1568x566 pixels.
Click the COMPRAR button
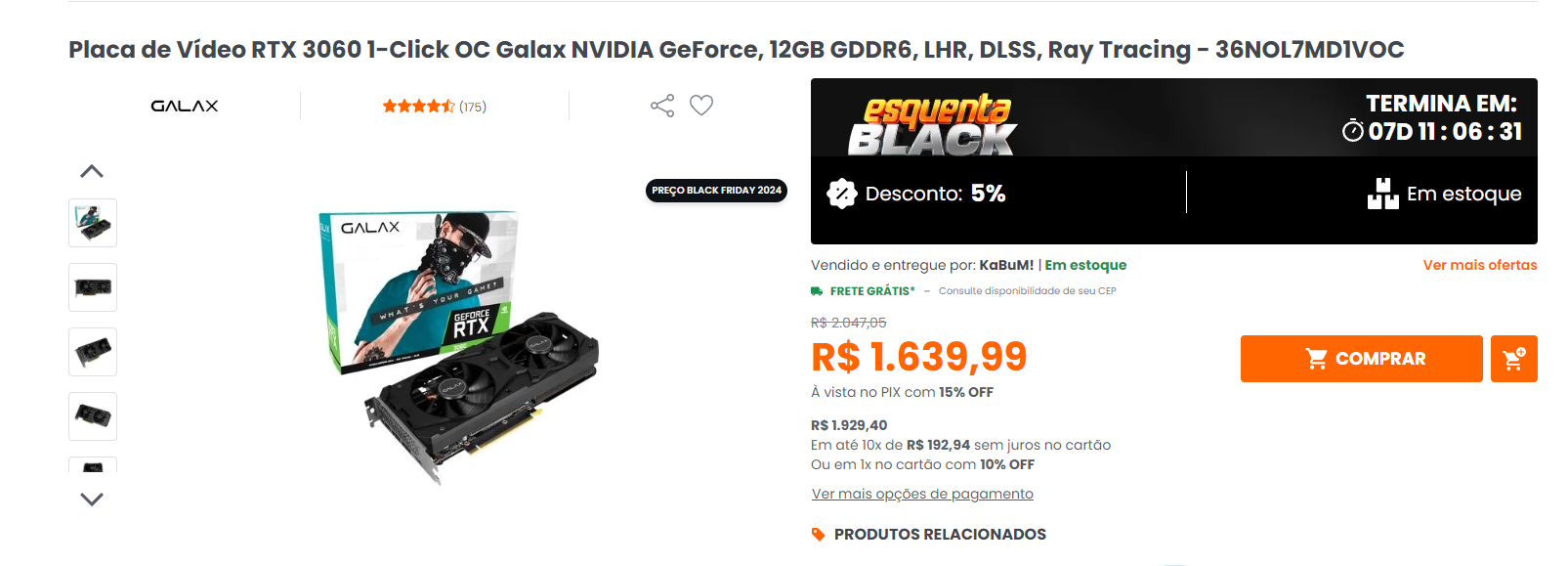tap(1362, 359)
